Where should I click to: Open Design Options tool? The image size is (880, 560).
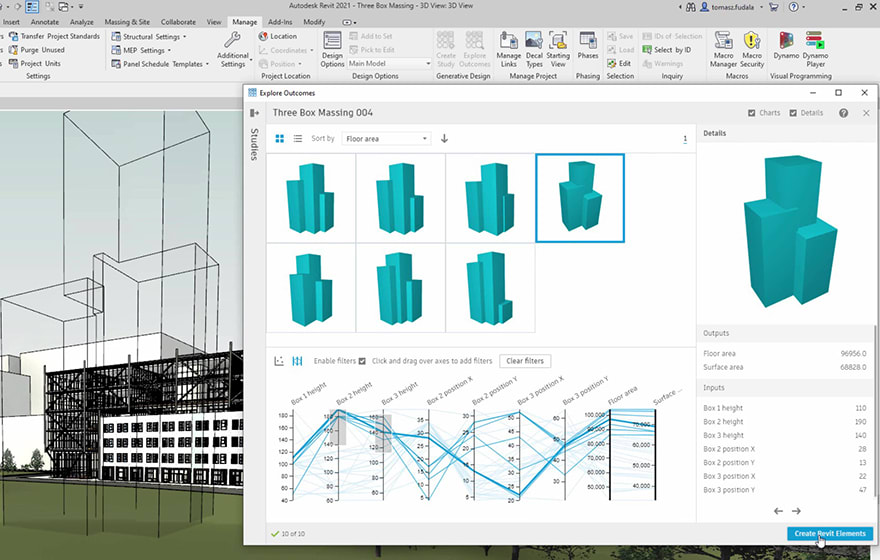tap(332, 49)
